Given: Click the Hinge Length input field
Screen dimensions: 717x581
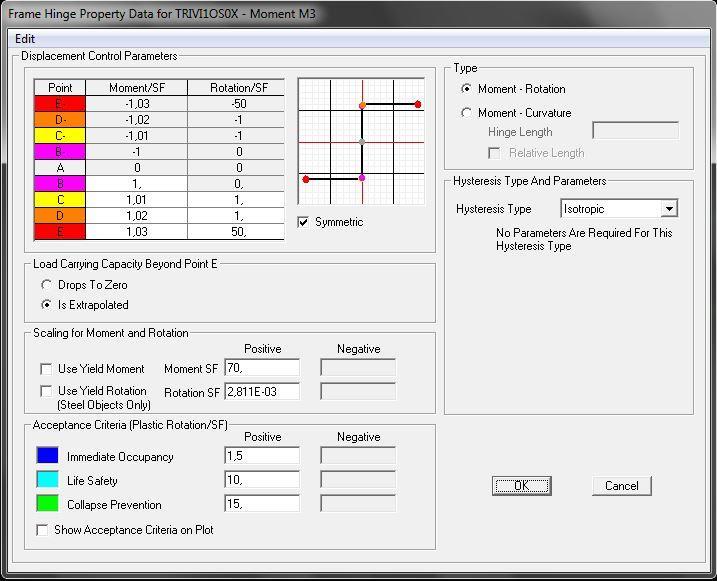Looking at the screenshot, I should pyautogui.click(x=635, y=130).
